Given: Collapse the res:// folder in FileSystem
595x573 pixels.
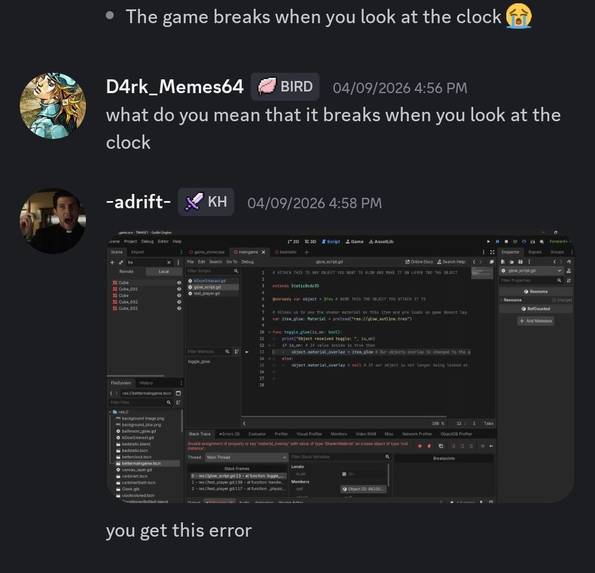Looking at the screenshot, I should point(110,412).
